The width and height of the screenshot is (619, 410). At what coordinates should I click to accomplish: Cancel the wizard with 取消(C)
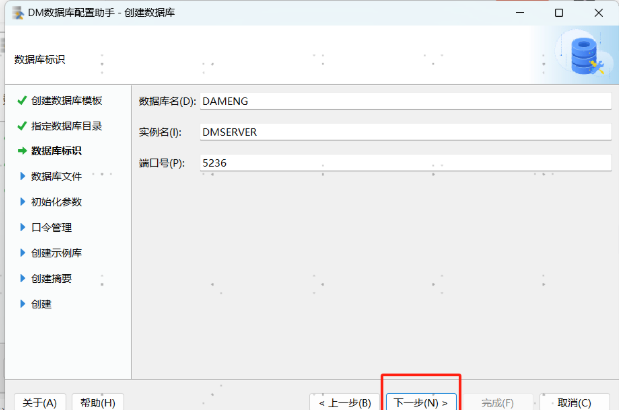click(574, 402)
